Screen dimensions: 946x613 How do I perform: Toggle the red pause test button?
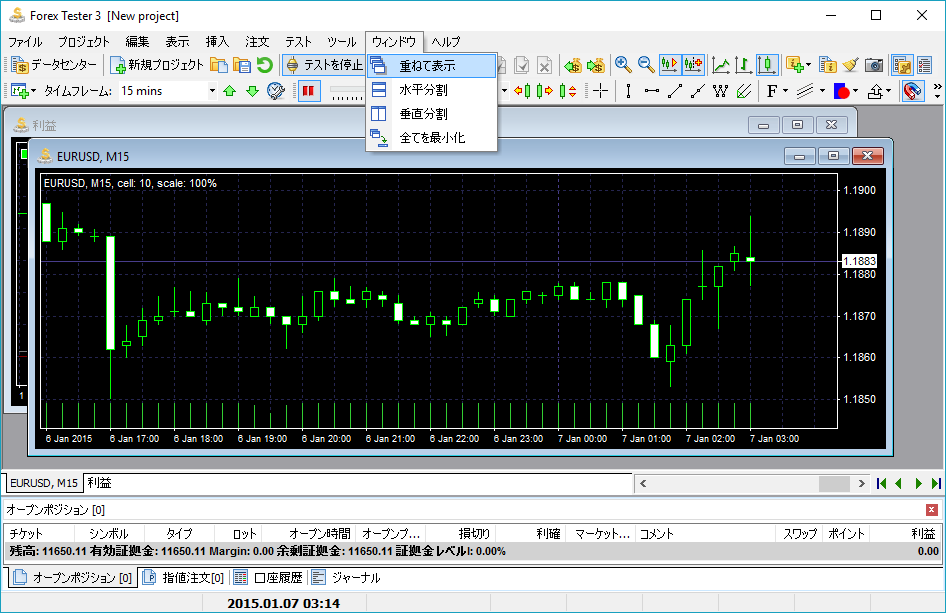pyautogui.click(x=309, y=91)
